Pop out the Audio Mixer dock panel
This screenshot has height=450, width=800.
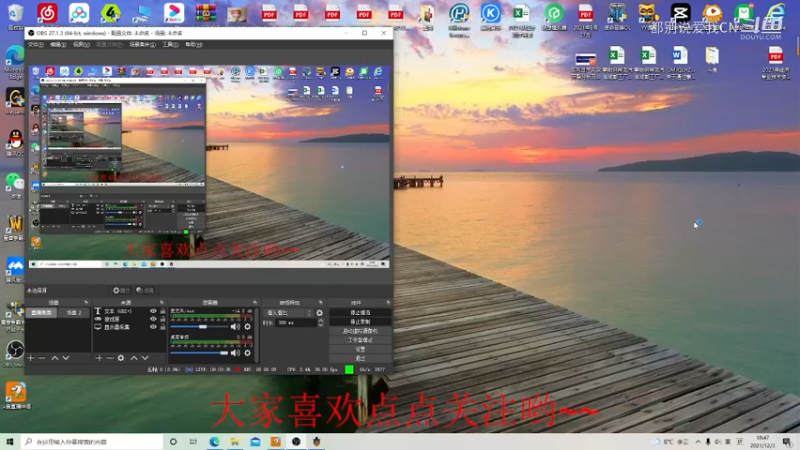255,303
